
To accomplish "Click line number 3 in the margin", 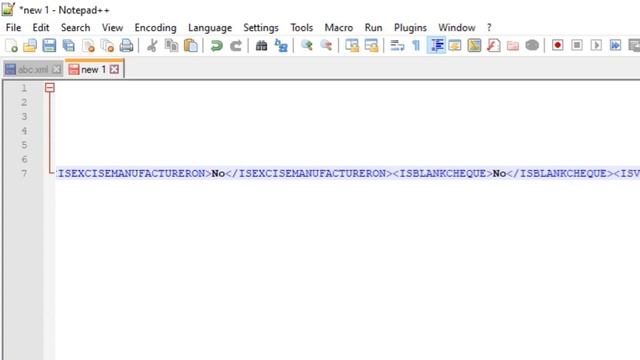I will (24, 116).
